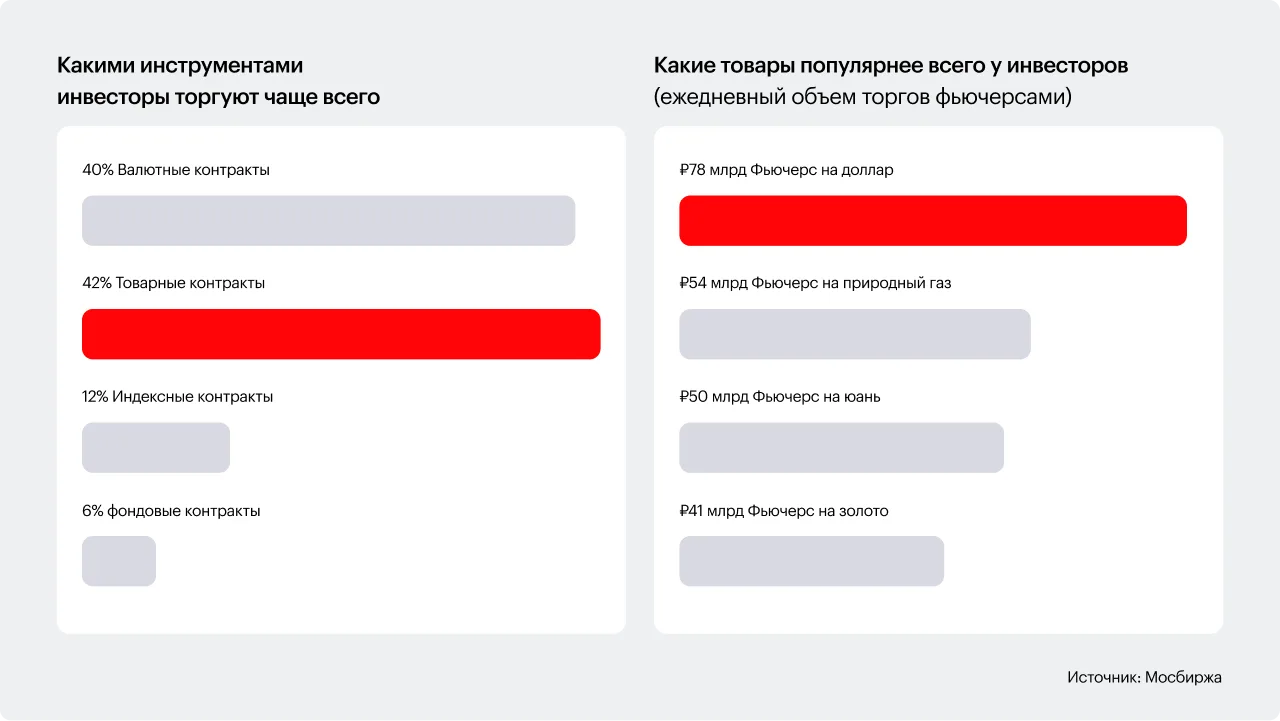Click the natural gas futures gray bar
The image size is (1280, 721).
854,334
